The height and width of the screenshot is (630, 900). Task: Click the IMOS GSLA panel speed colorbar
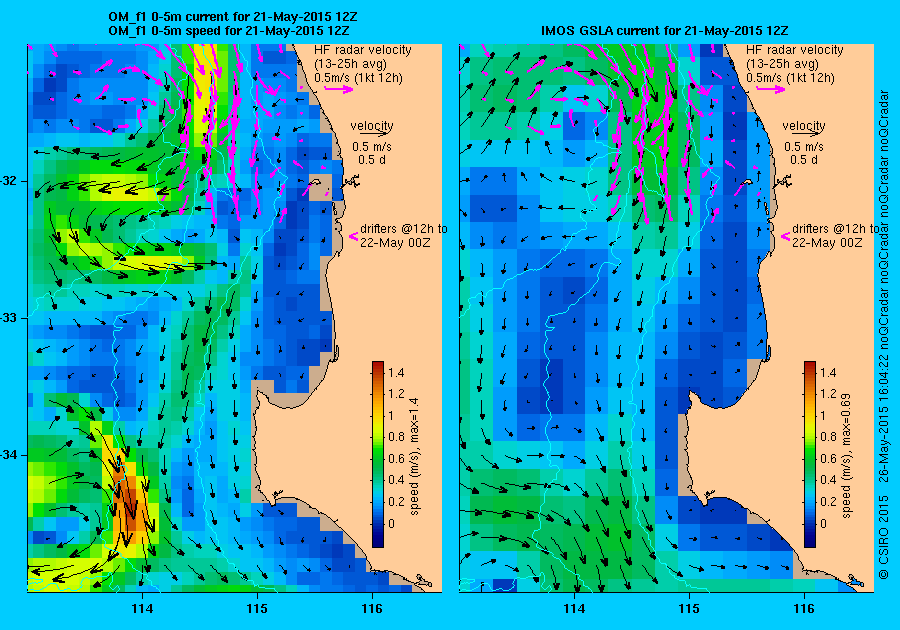coord(810,454)
